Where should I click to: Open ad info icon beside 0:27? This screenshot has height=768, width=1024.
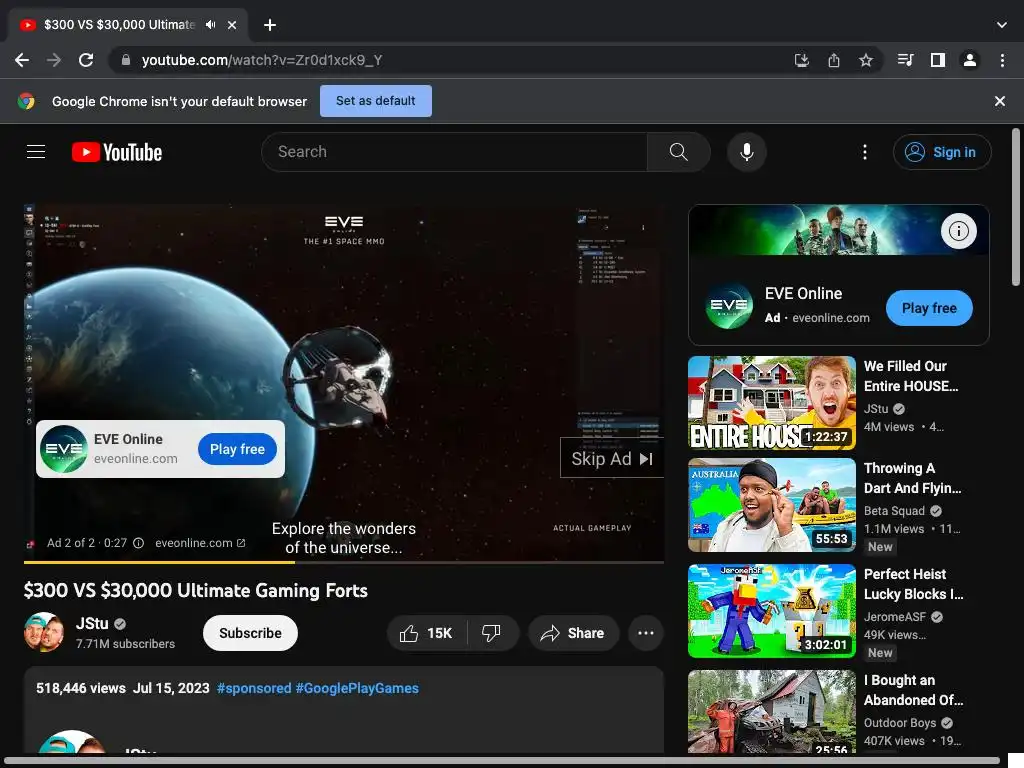coord(138,543)
